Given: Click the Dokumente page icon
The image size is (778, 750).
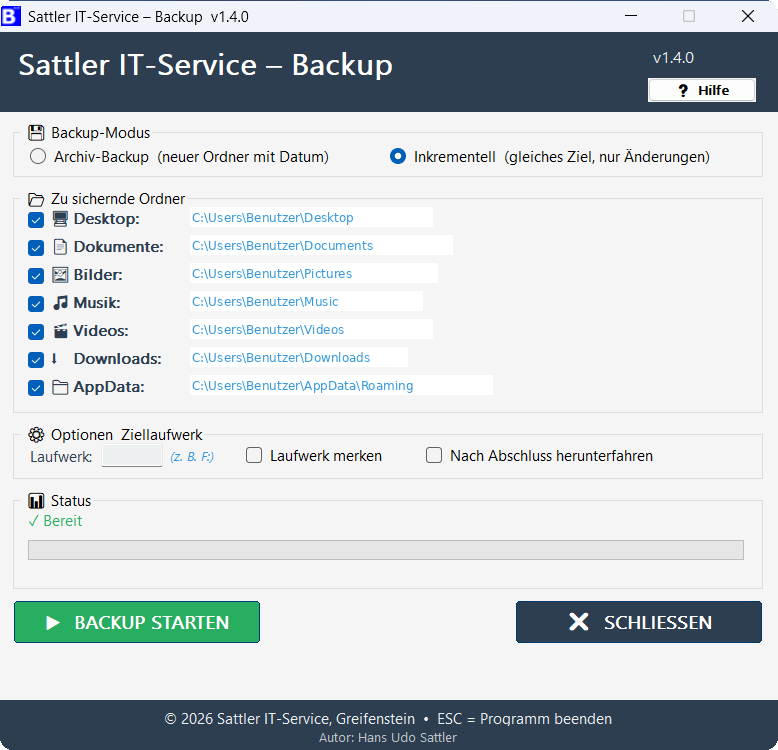Looking at the screenshot, I should click(60, 247).
